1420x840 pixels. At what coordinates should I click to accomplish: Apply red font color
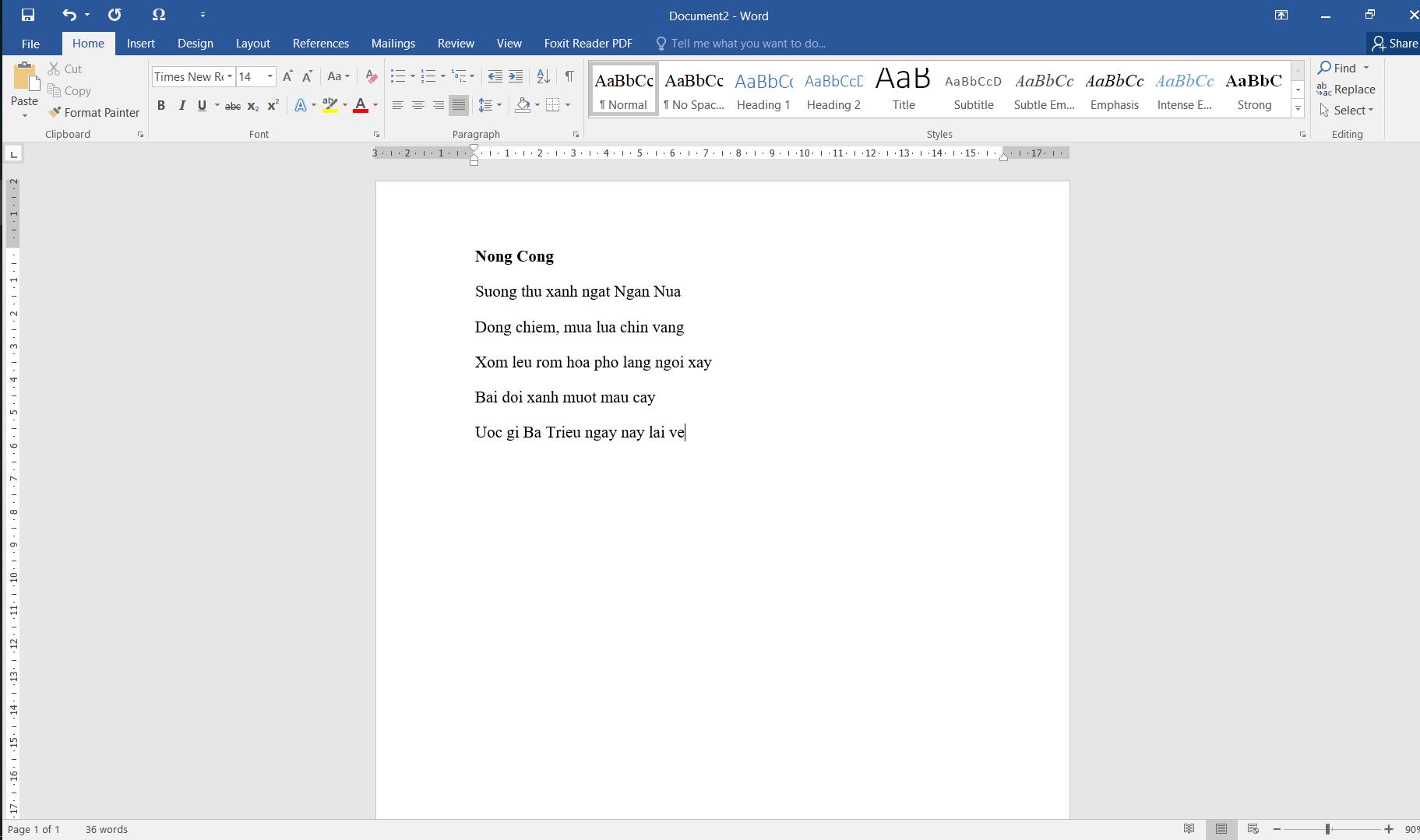[361, 106]
